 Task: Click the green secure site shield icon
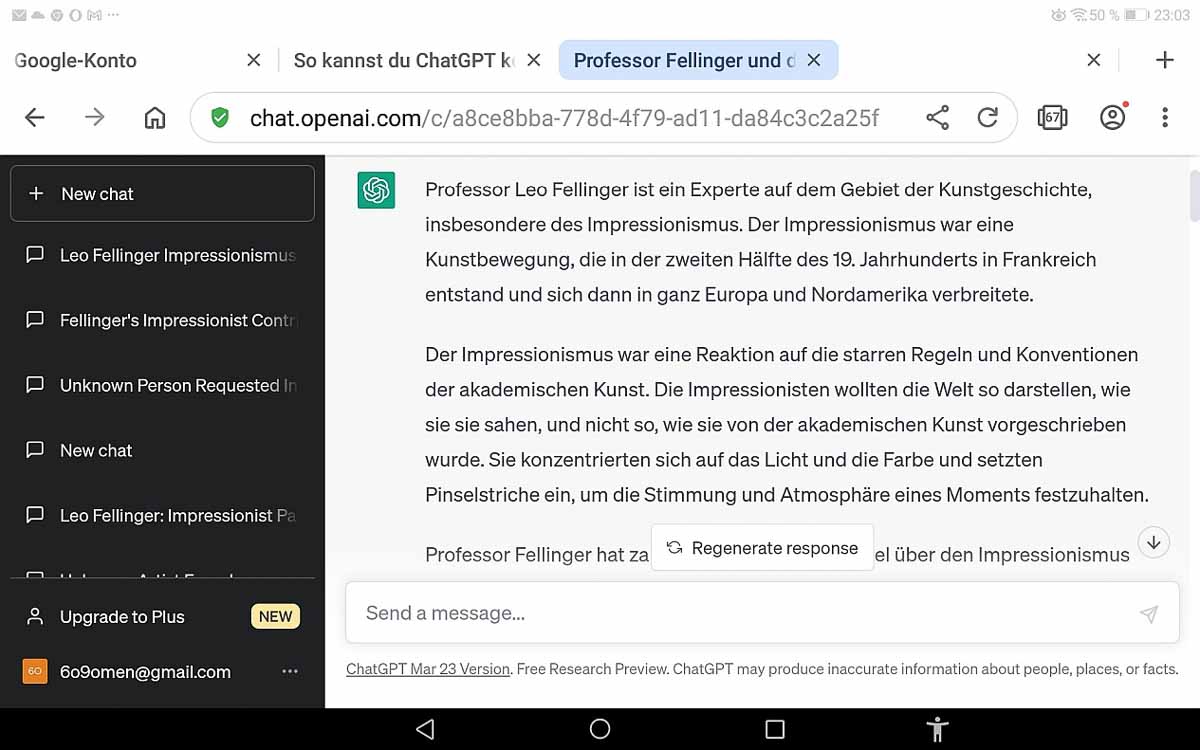(x=221, y=118)
